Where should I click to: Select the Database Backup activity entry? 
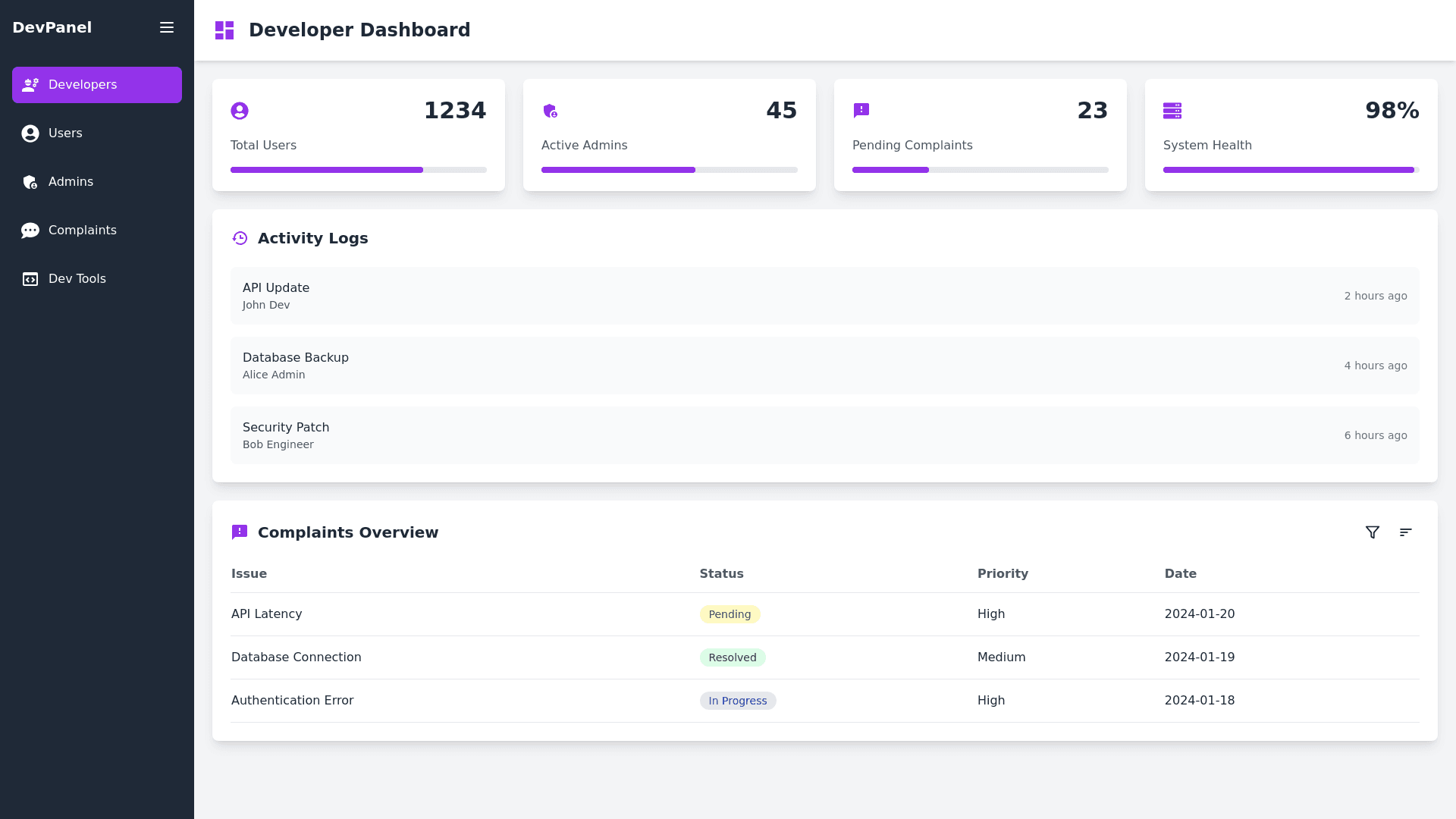(x=824, y=365)
